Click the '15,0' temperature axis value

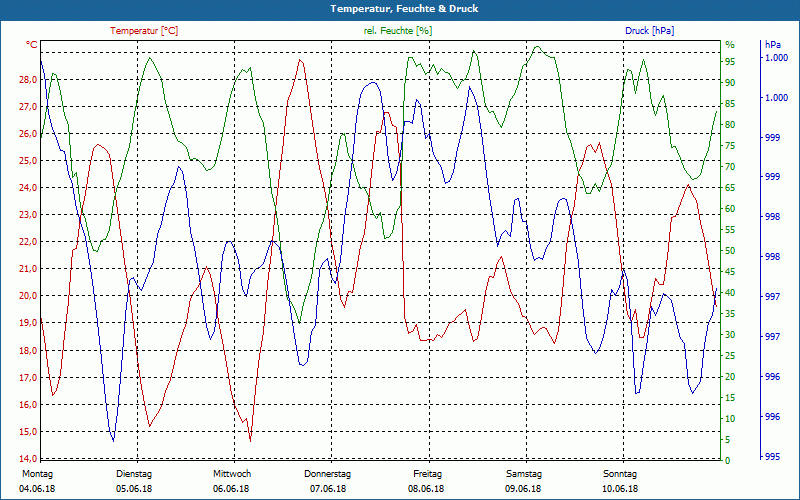29,432
